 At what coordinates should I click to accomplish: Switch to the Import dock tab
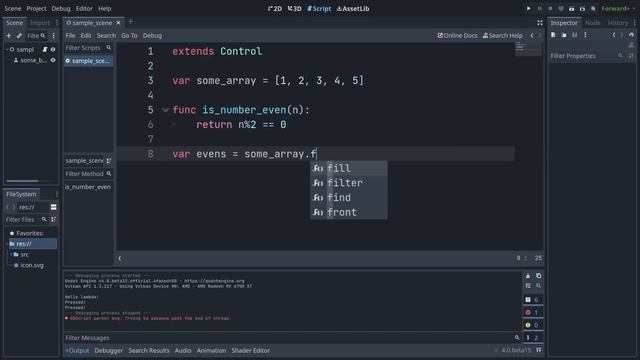coord(40,23)
